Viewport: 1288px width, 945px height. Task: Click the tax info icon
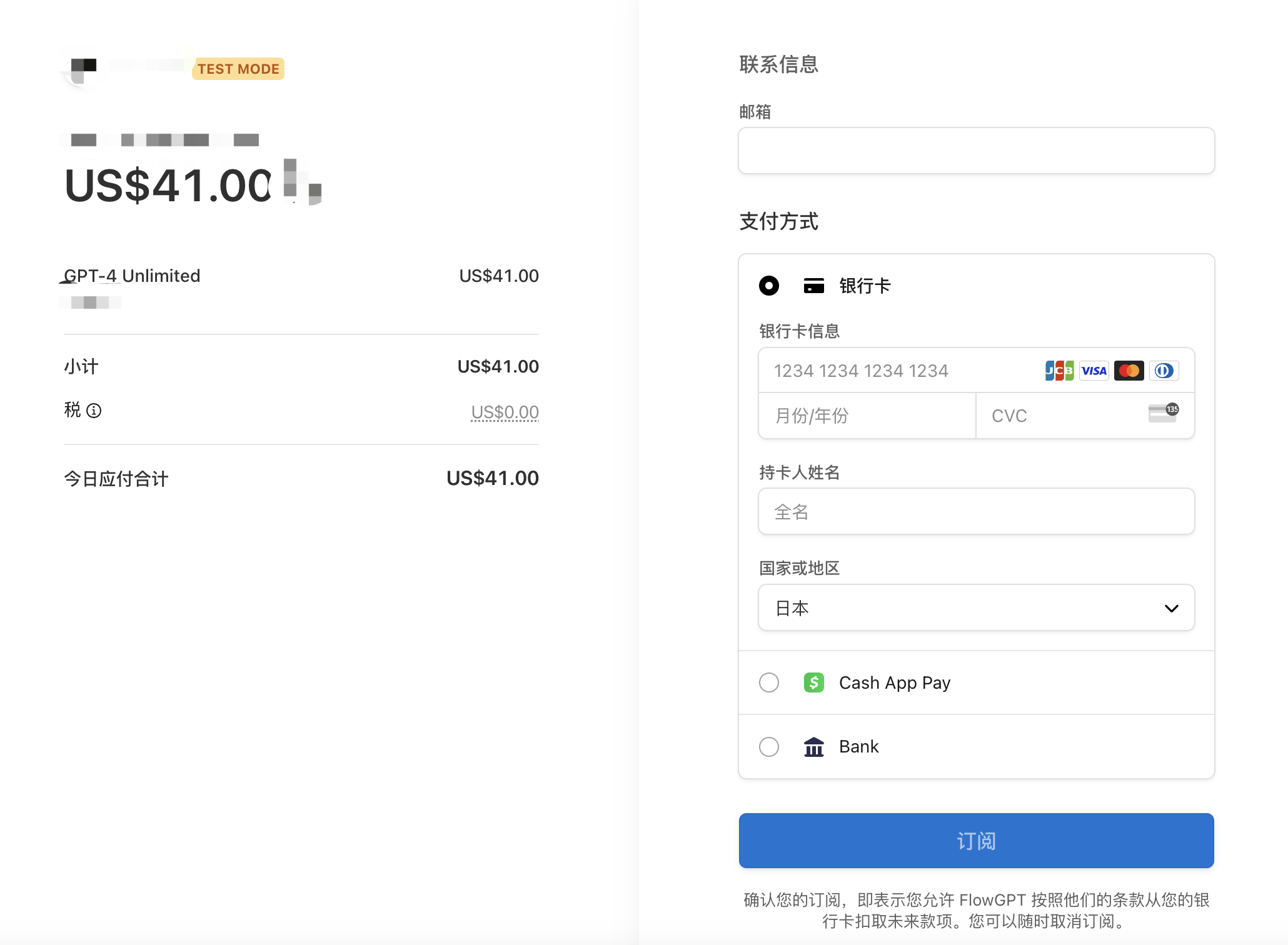tap(94, 411)
